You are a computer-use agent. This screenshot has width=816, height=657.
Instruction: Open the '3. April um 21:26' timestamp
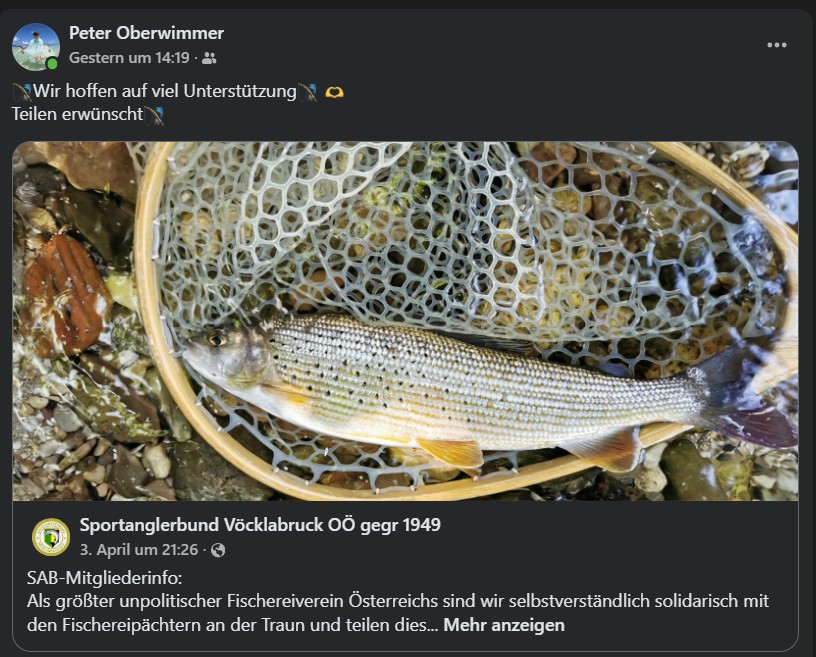139,550
